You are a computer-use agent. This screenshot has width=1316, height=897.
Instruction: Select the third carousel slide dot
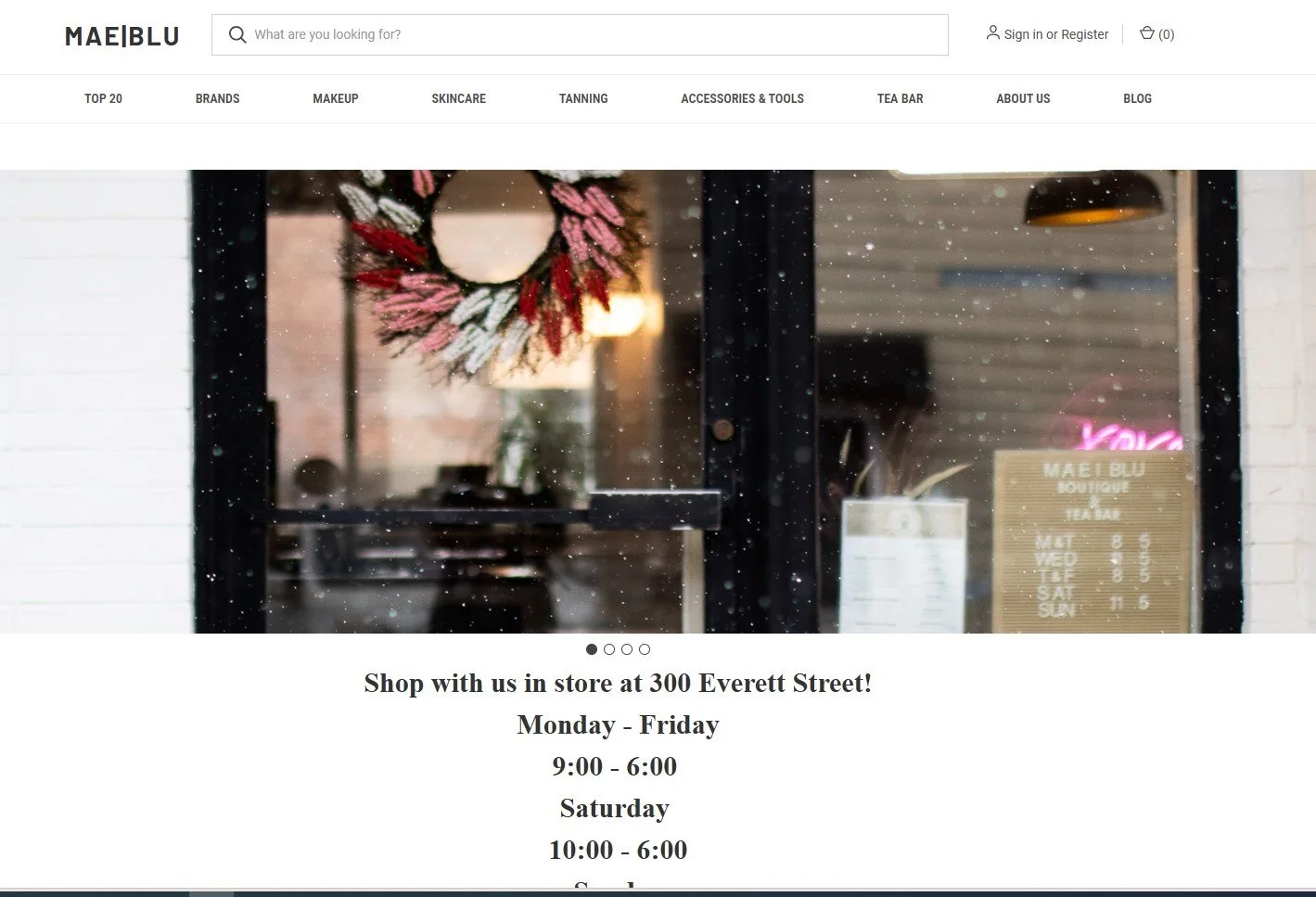(x=627, y=649)
